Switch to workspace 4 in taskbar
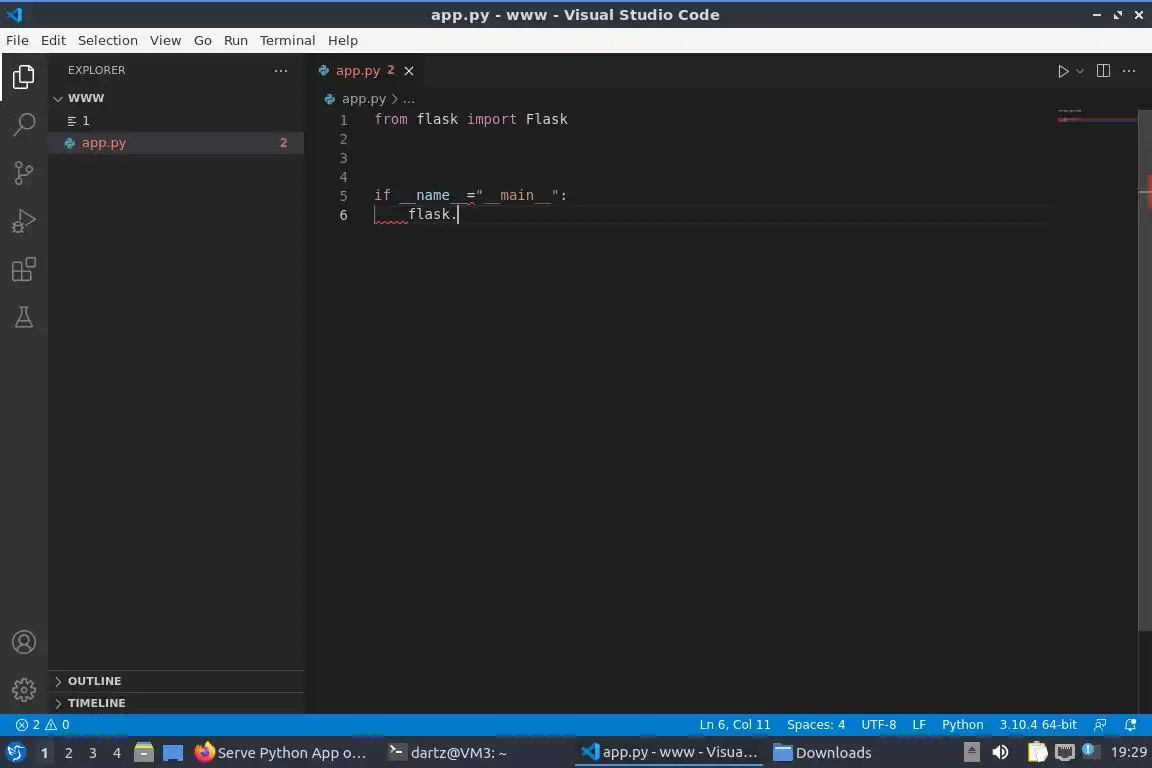This screenshot has height=768, width=1152. pos(117,753)
